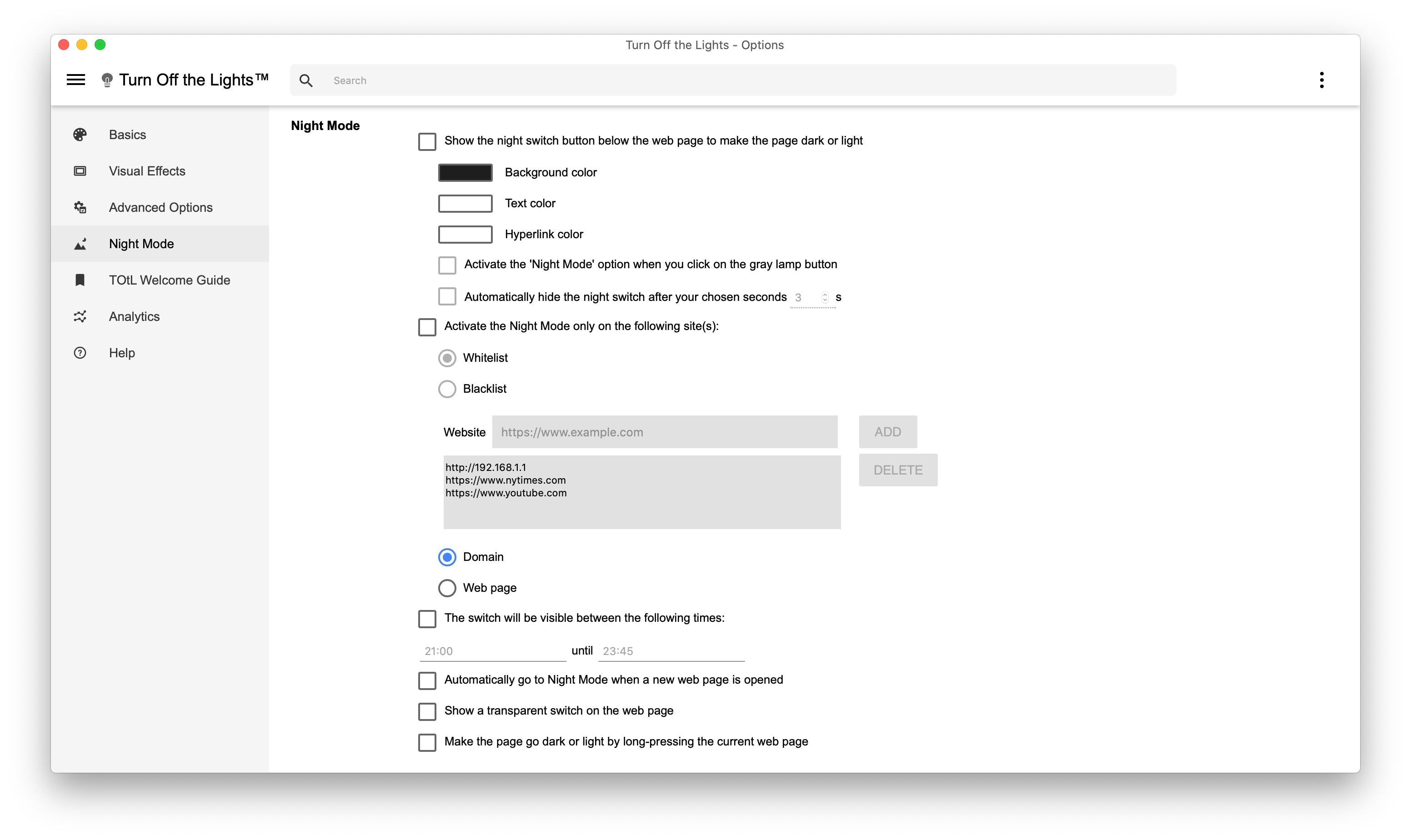
Task: Open the TOtL Welcome Guide
Action: tap(160, 280)
